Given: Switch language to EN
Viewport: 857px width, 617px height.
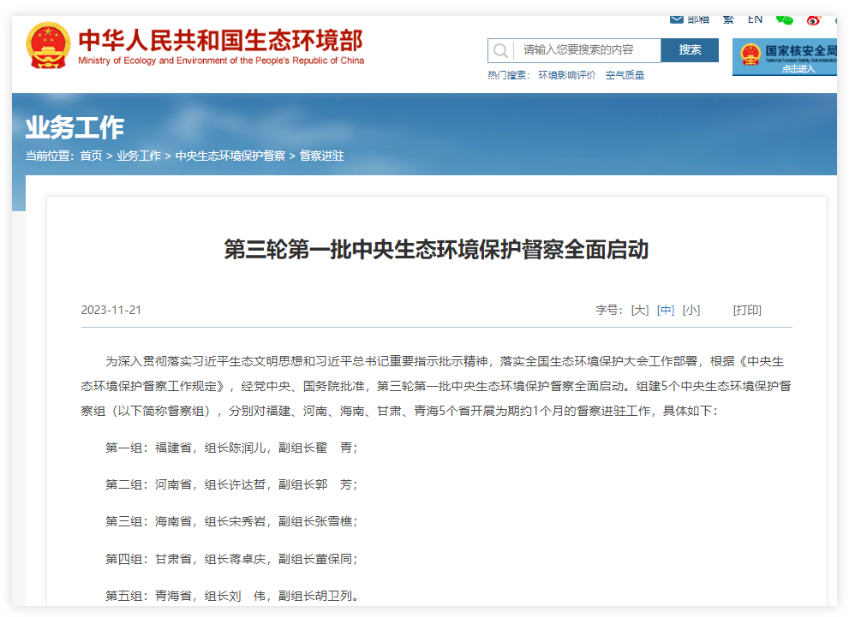Looking at the screenshot, I should click(x=755, y=19).
